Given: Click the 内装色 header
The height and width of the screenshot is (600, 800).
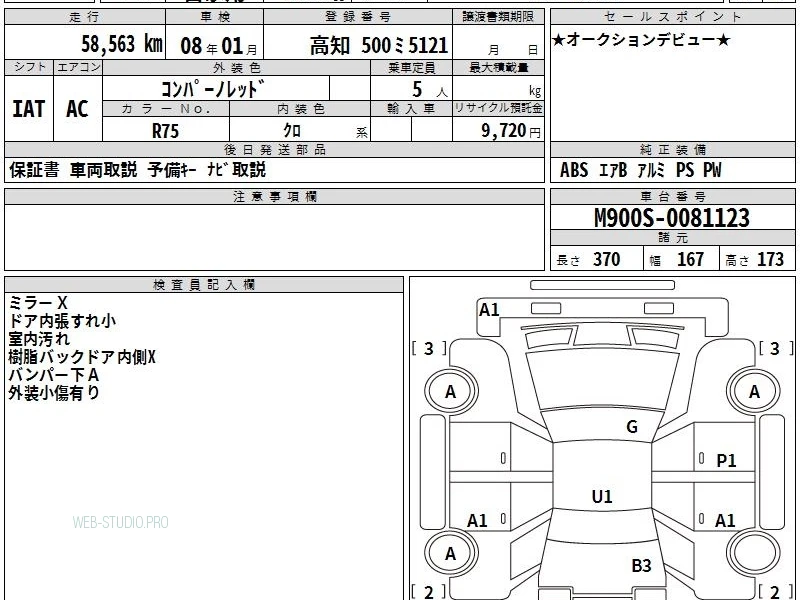Looking at the screenshot, I should coord(300,109).
